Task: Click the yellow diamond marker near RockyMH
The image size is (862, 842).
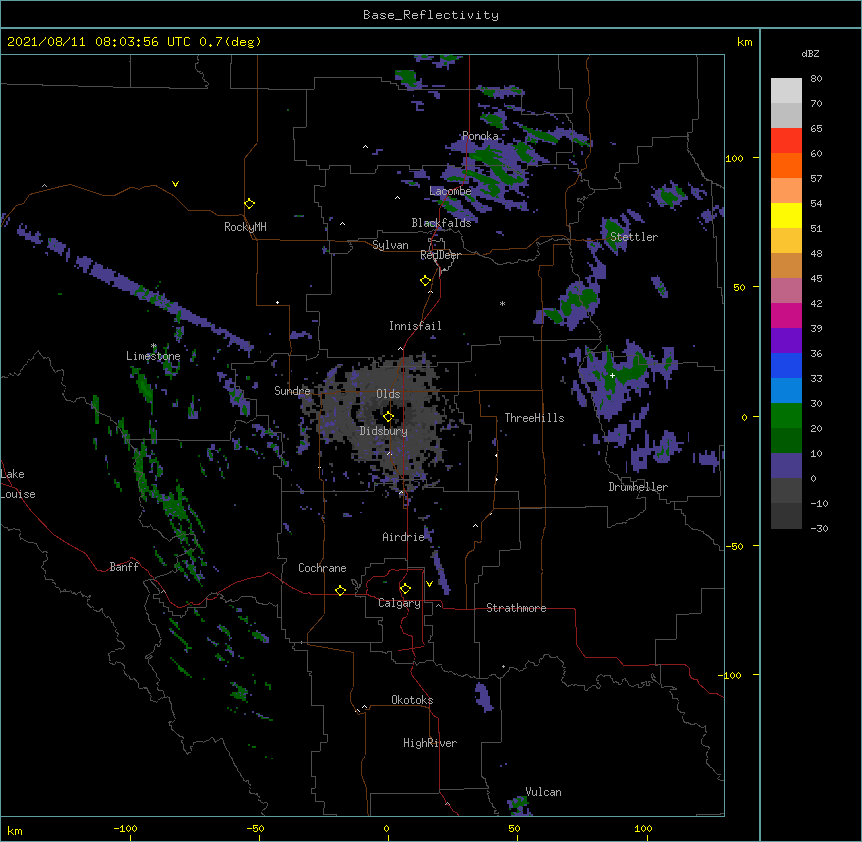Action: (250, 204)
